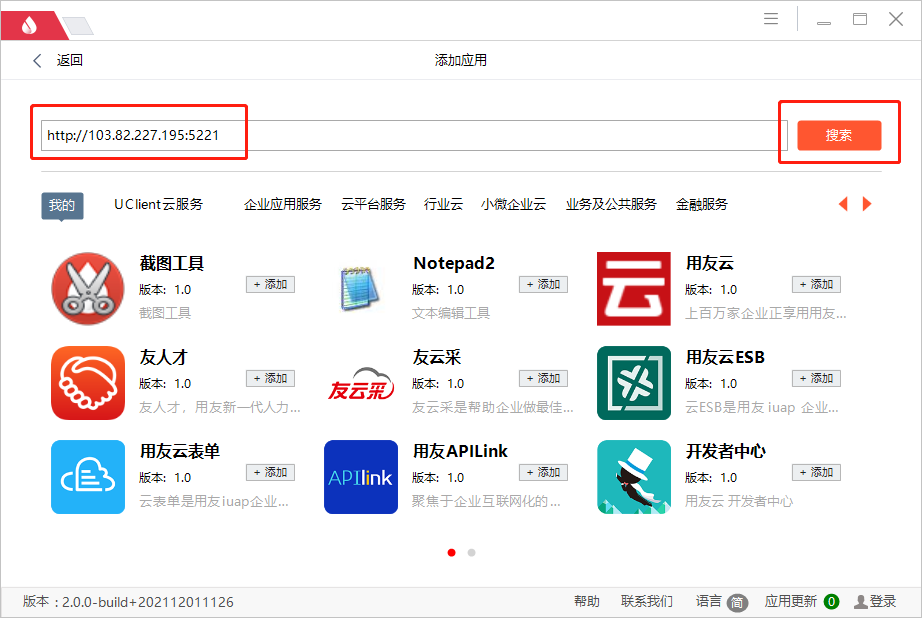Open the hamburger menu icon

tap(771, 19)
